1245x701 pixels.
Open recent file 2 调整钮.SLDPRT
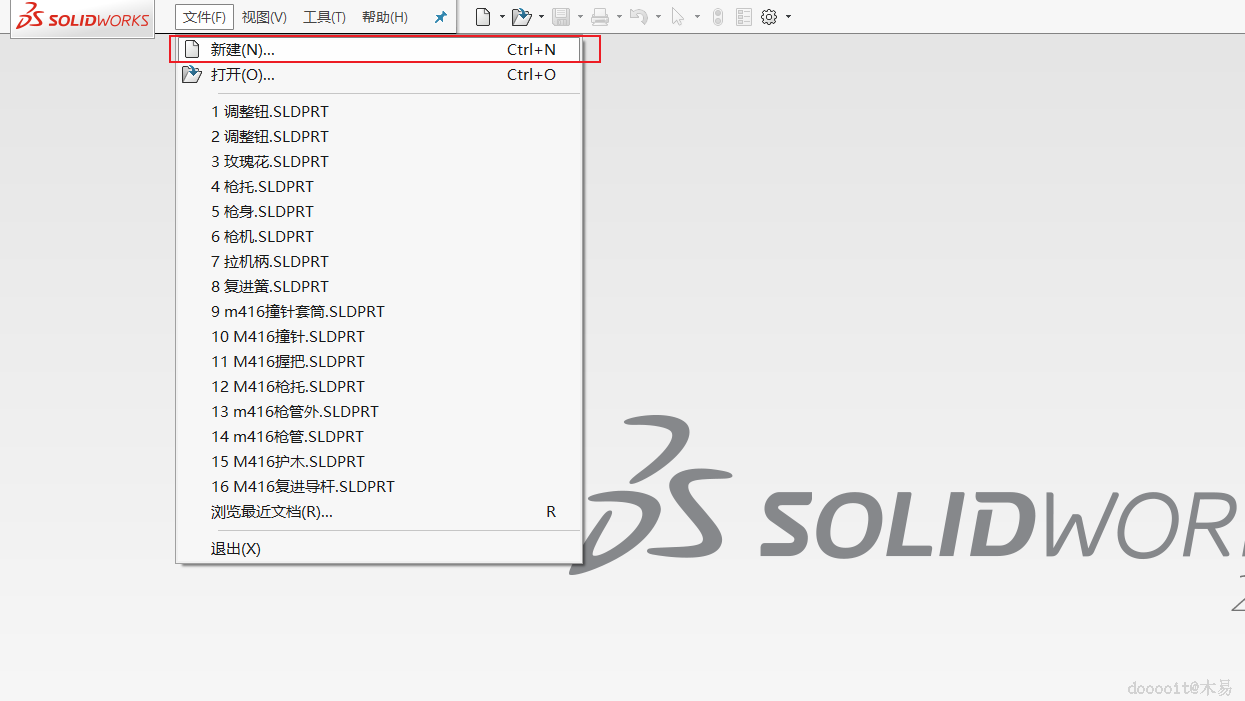[379, 137]
